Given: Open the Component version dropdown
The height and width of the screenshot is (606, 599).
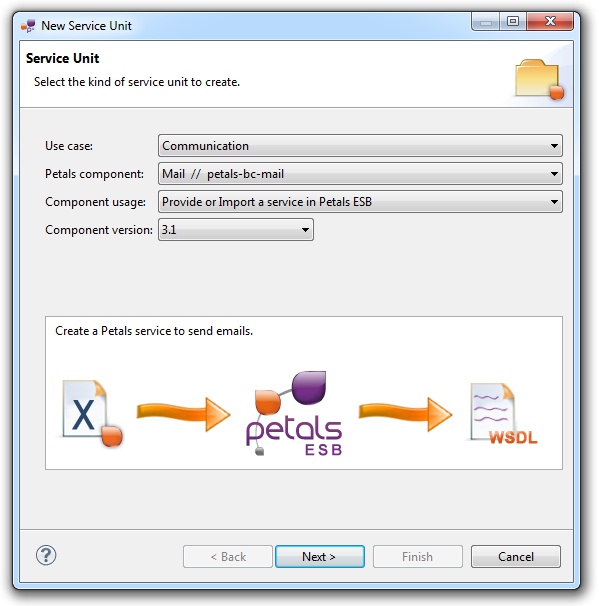Looking at the screenshot, I should coord(236,230).
